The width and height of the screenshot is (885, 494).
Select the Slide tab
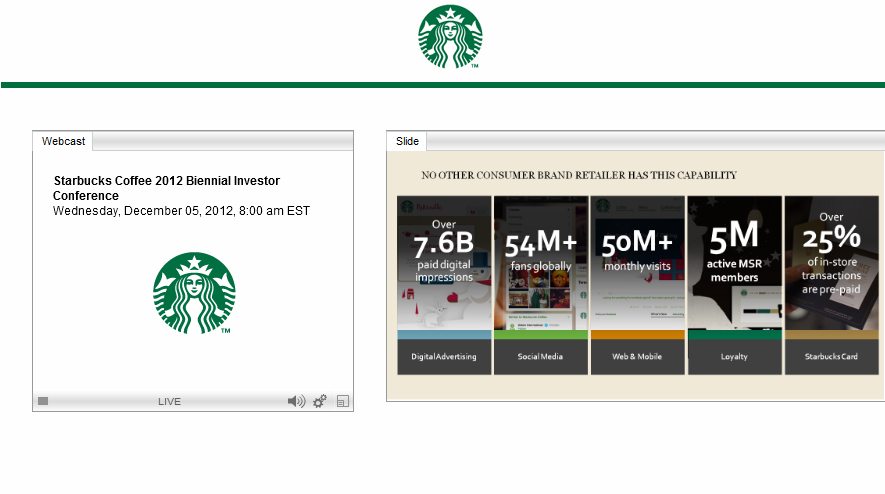coord(407,141)
